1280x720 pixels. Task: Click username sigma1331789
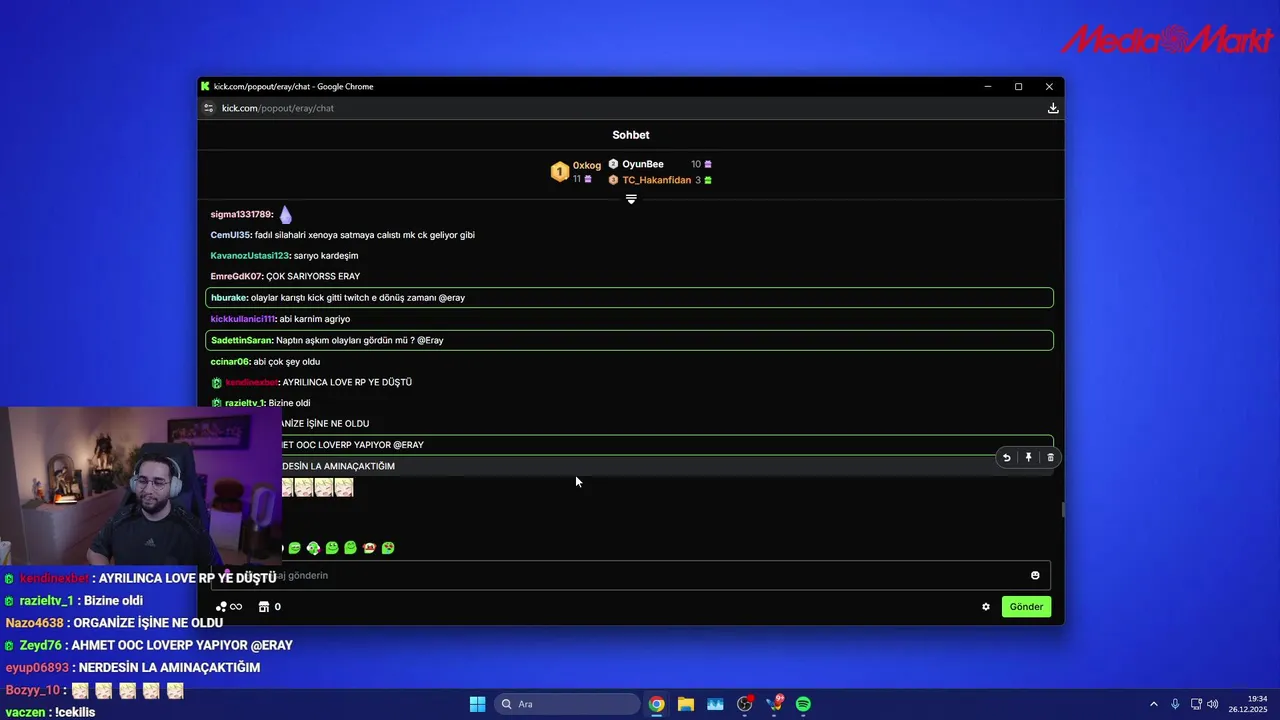241,214
